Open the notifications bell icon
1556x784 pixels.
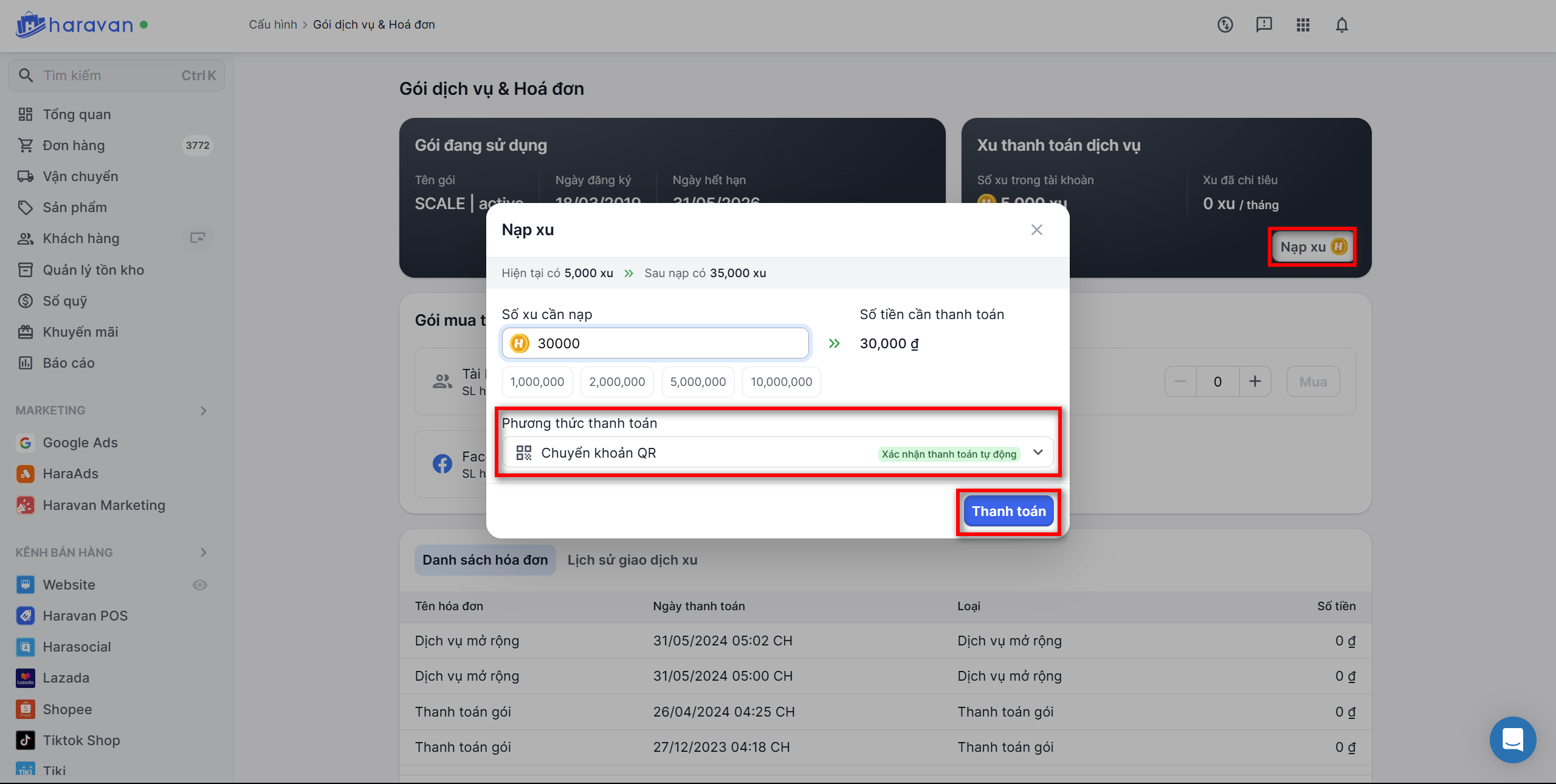tap(1341, 25)
